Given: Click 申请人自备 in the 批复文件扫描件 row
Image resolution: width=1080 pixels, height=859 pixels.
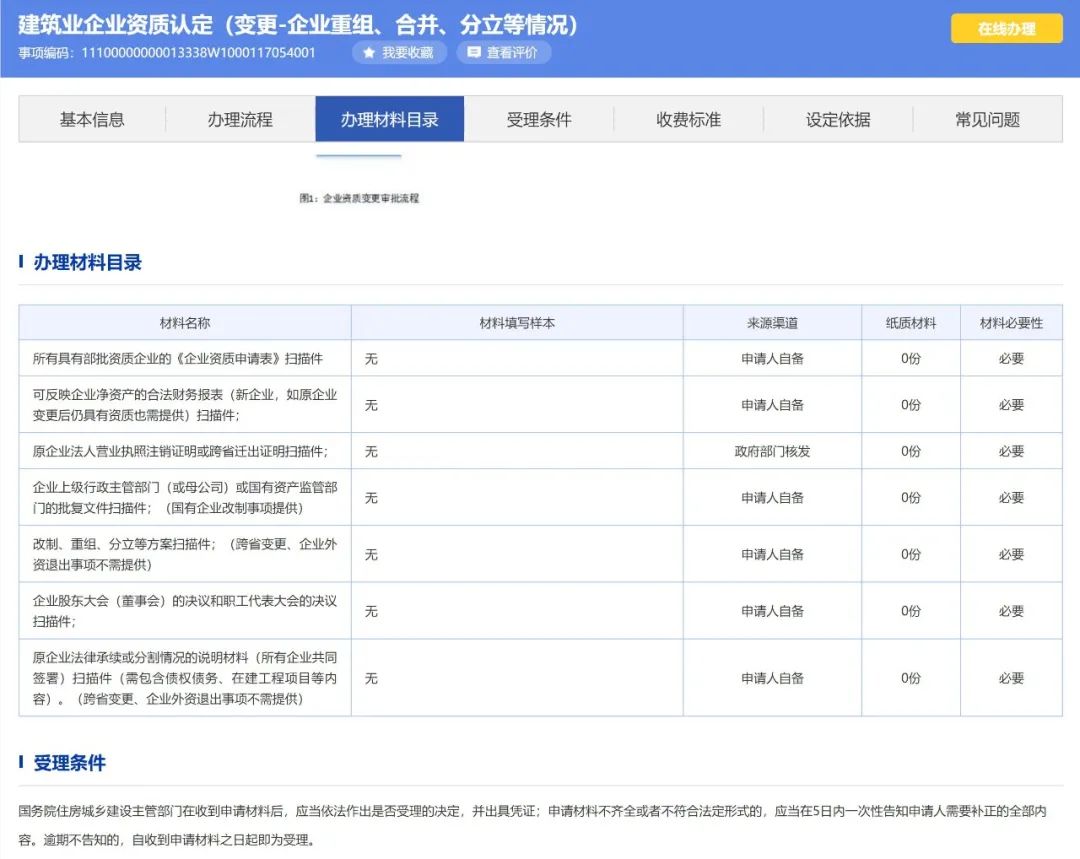Looking at the screenshot, I should tap(772, 497).
